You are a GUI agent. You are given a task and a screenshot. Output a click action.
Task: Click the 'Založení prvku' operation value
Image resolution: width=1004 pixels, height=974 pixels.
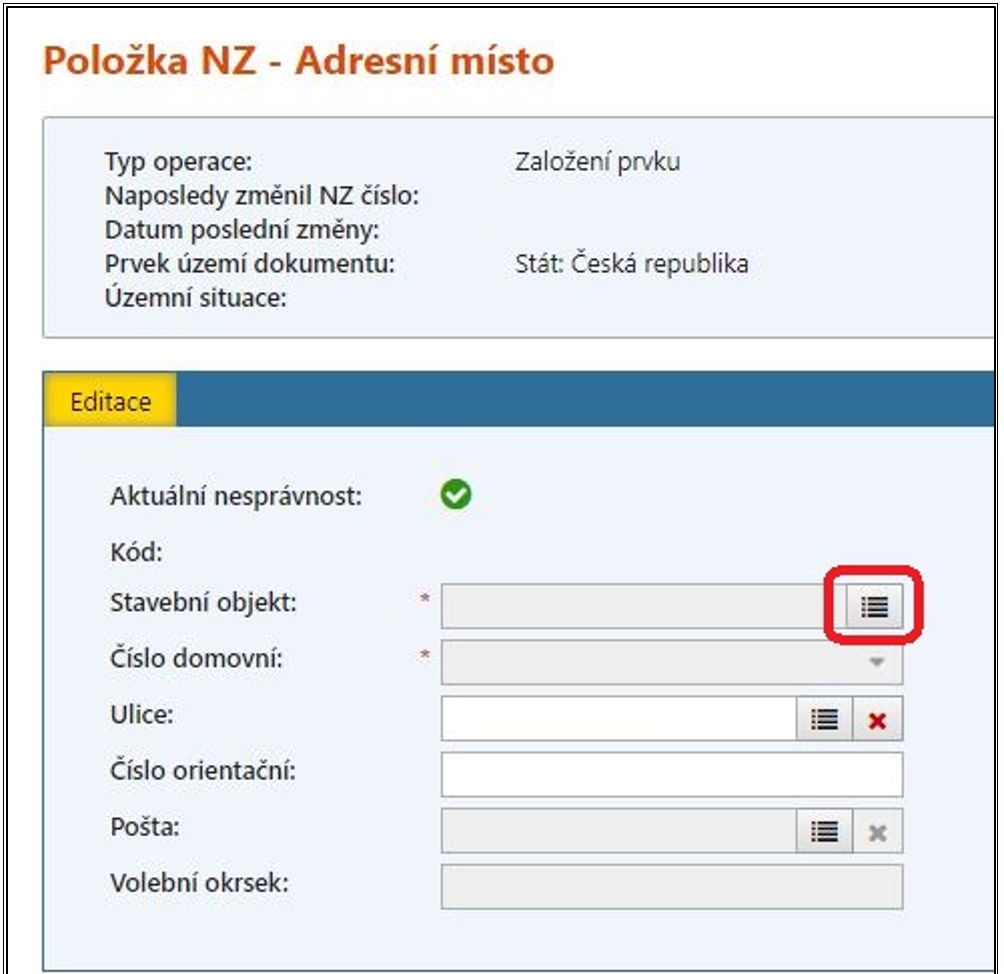coord(597,162)
